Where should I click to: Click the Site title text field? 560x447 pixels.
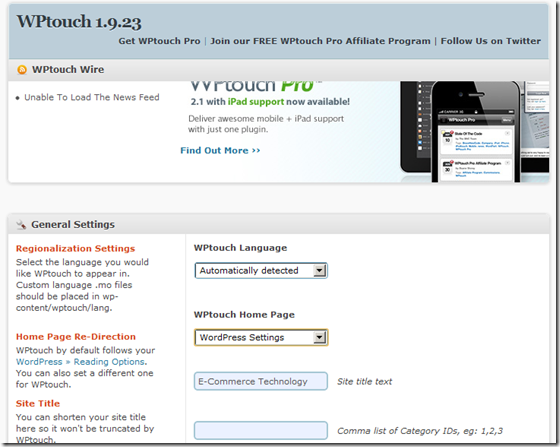[x=261, y=381]
